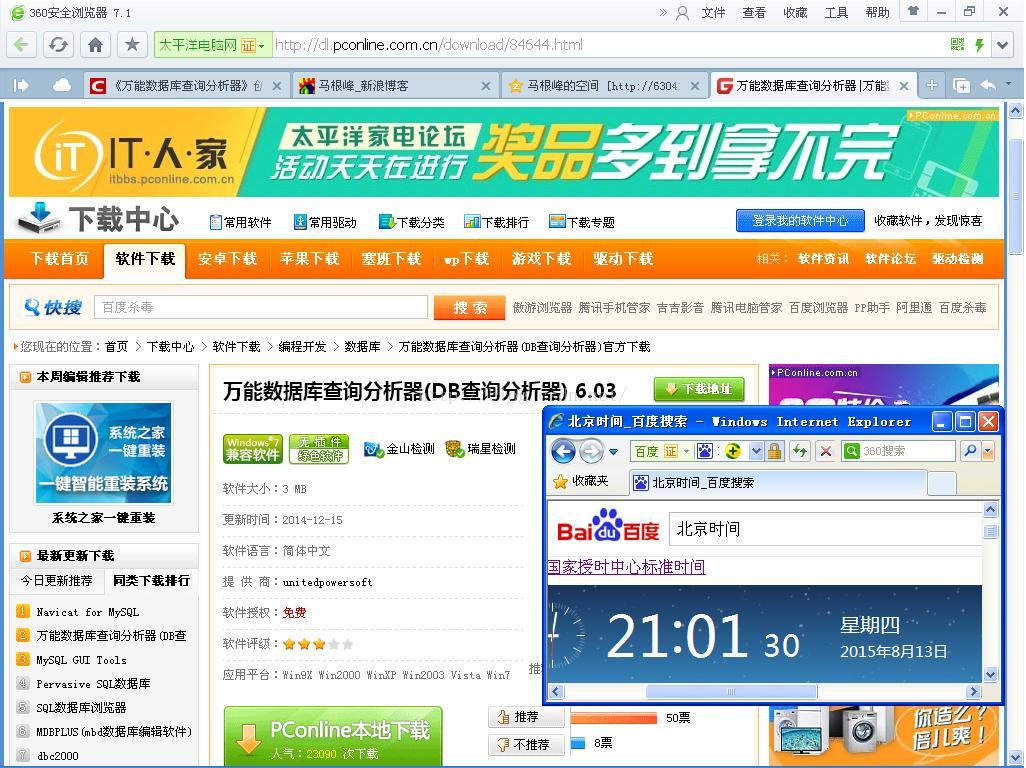Click the 快搜 search input box
Screen dimensions: 1026x768
click(261, 307)
